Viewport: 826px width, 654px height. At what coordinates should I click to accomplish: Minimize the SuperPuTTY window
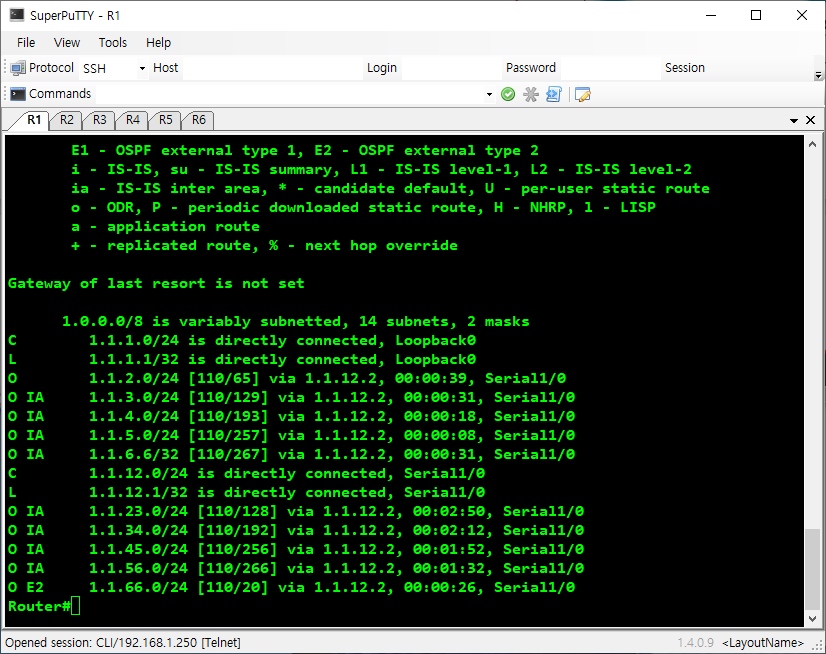(x=711, y=15)
